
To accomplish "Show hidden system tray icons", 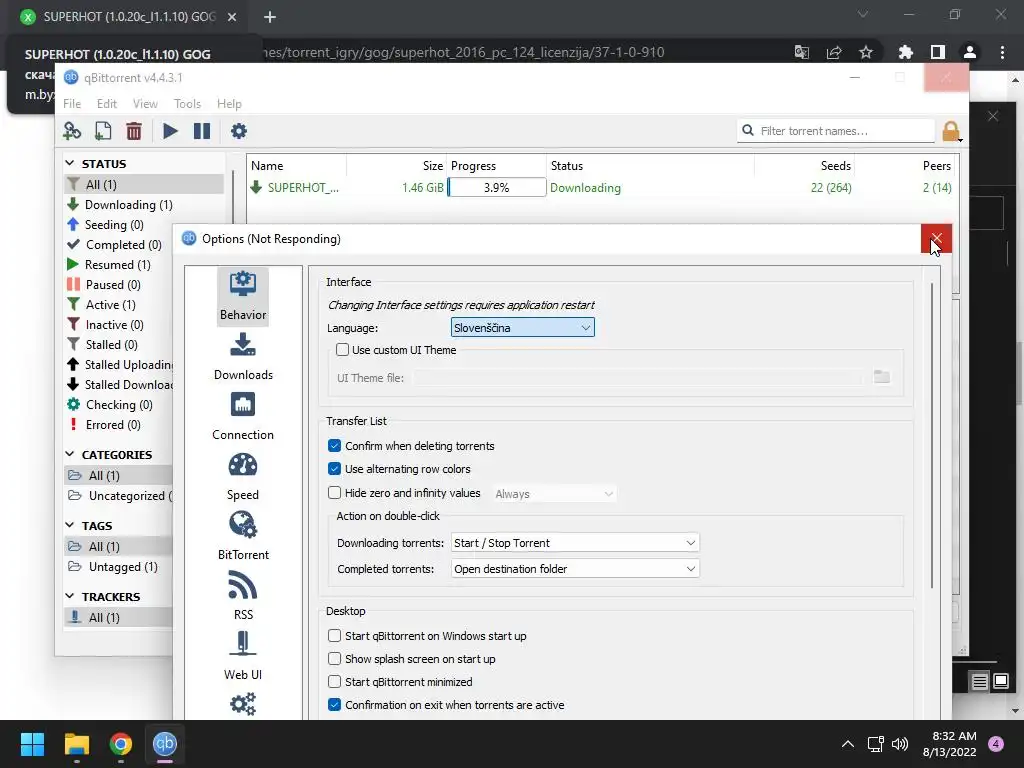I will [848, 744].
